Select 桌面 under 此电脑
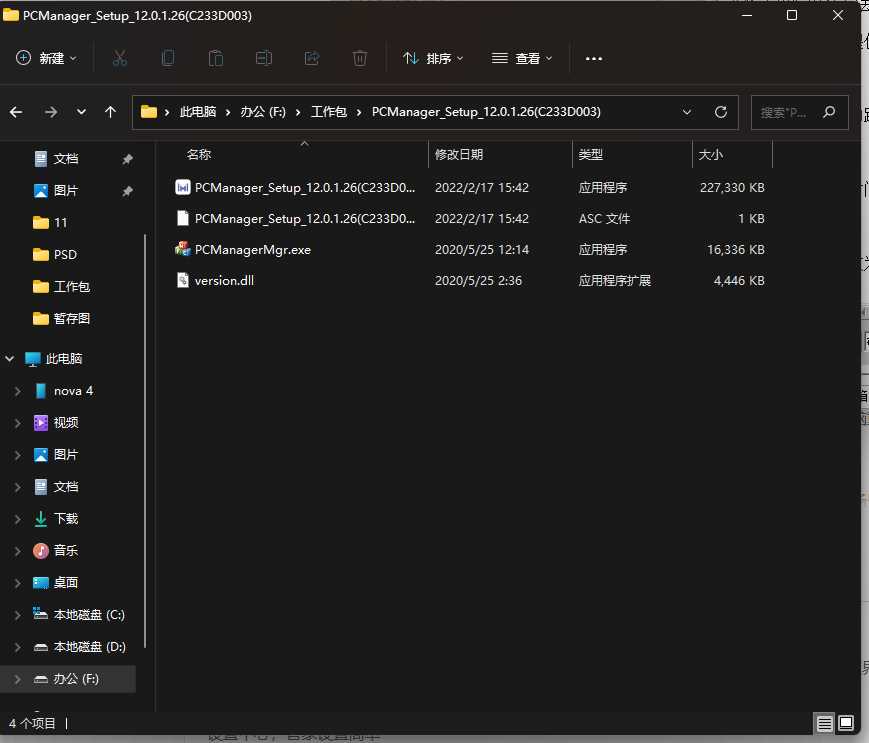Viewport: 869px width, 743px height. [x=65, y=583]
